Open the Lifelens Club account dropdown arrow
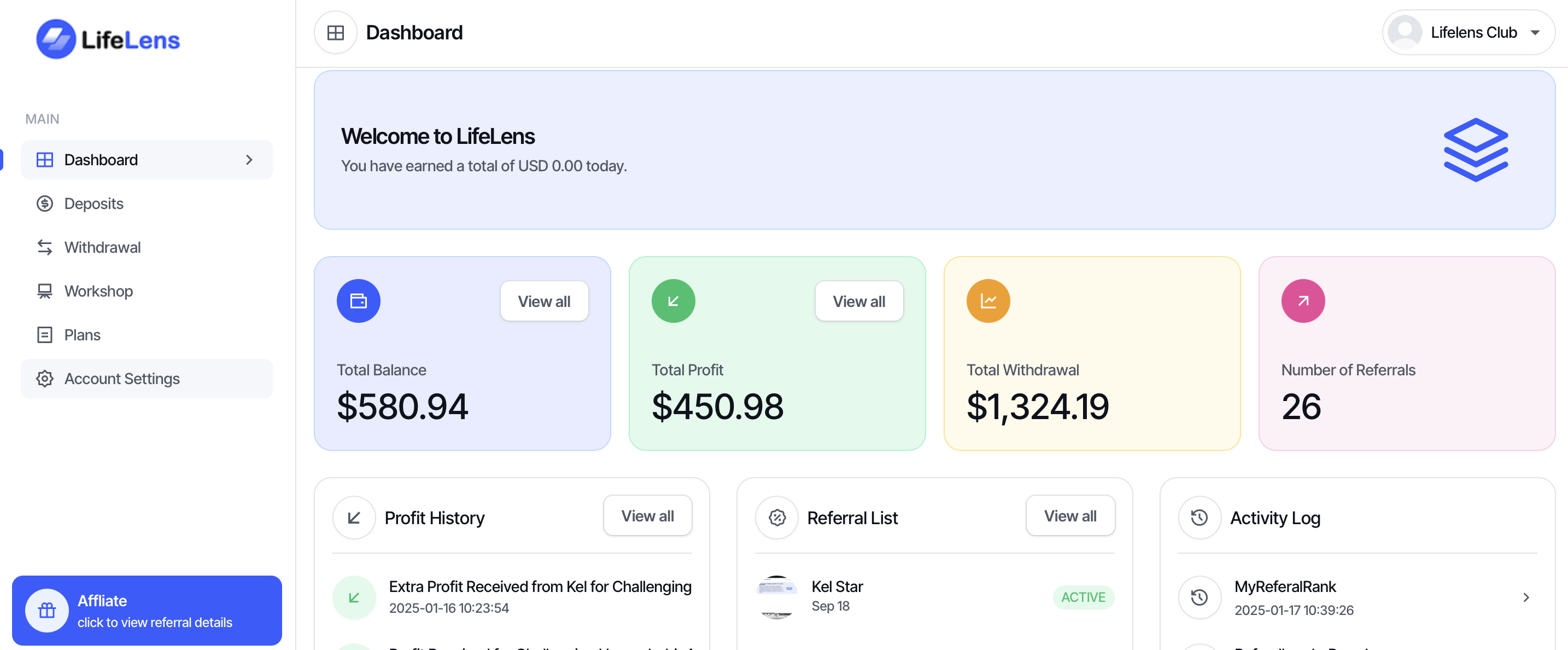This screenshot has width=1568, height=650. pyautogui.click(x=1535, y=33)
